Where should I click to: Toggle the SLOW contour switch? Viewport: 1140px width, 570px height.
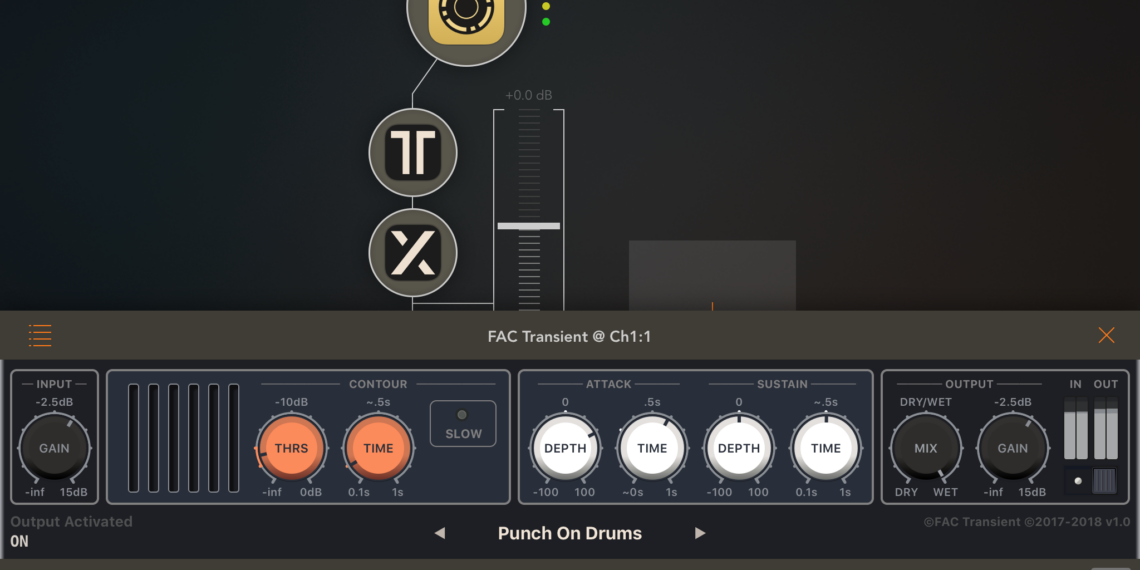463,424
